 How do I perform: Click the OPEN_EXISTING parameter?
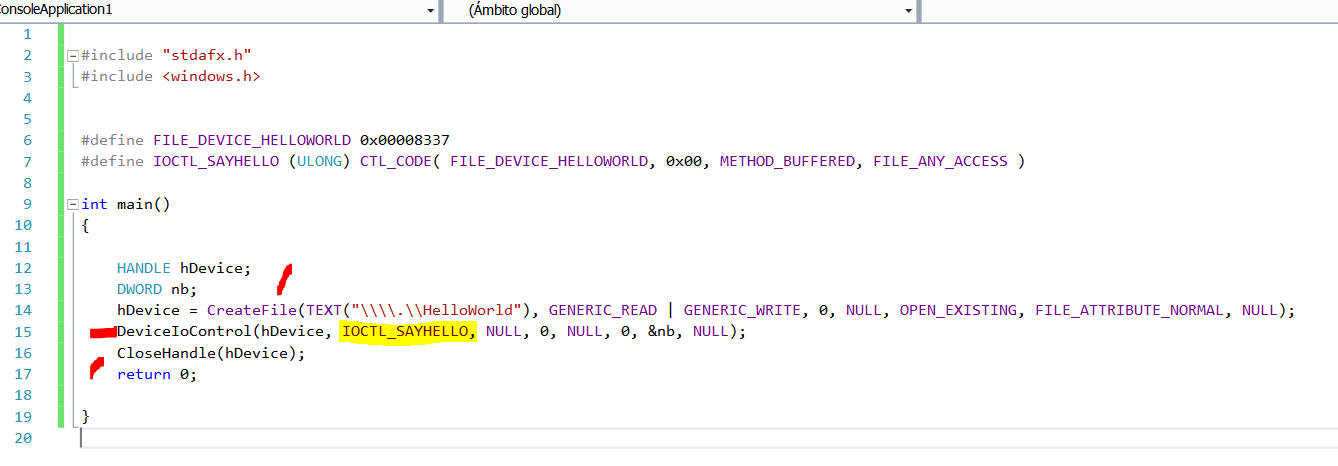pyautogui.click(x=958, y=310)
